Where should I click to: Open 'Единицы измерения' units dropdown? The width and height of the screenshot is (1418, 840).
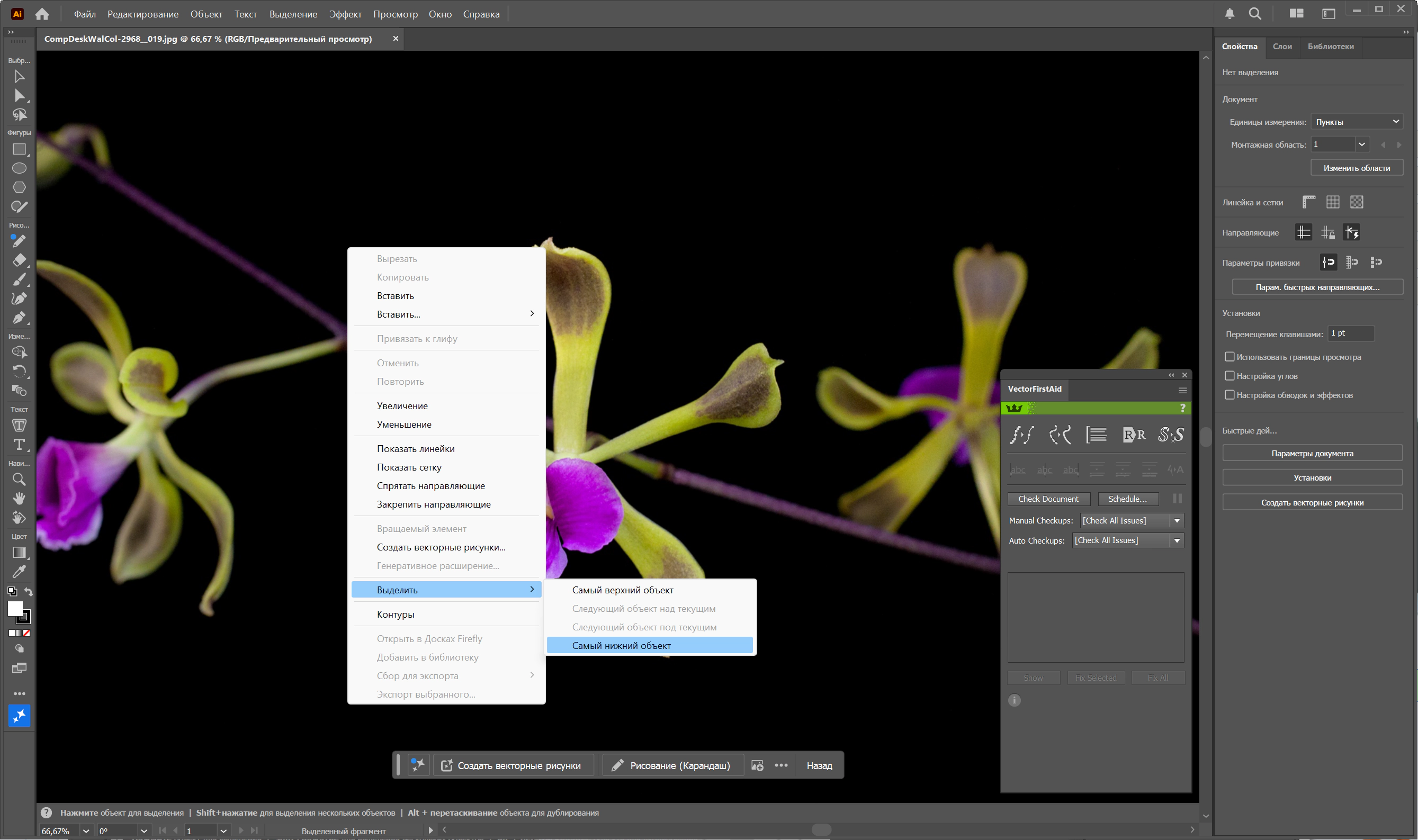[x=1357, y=122]
